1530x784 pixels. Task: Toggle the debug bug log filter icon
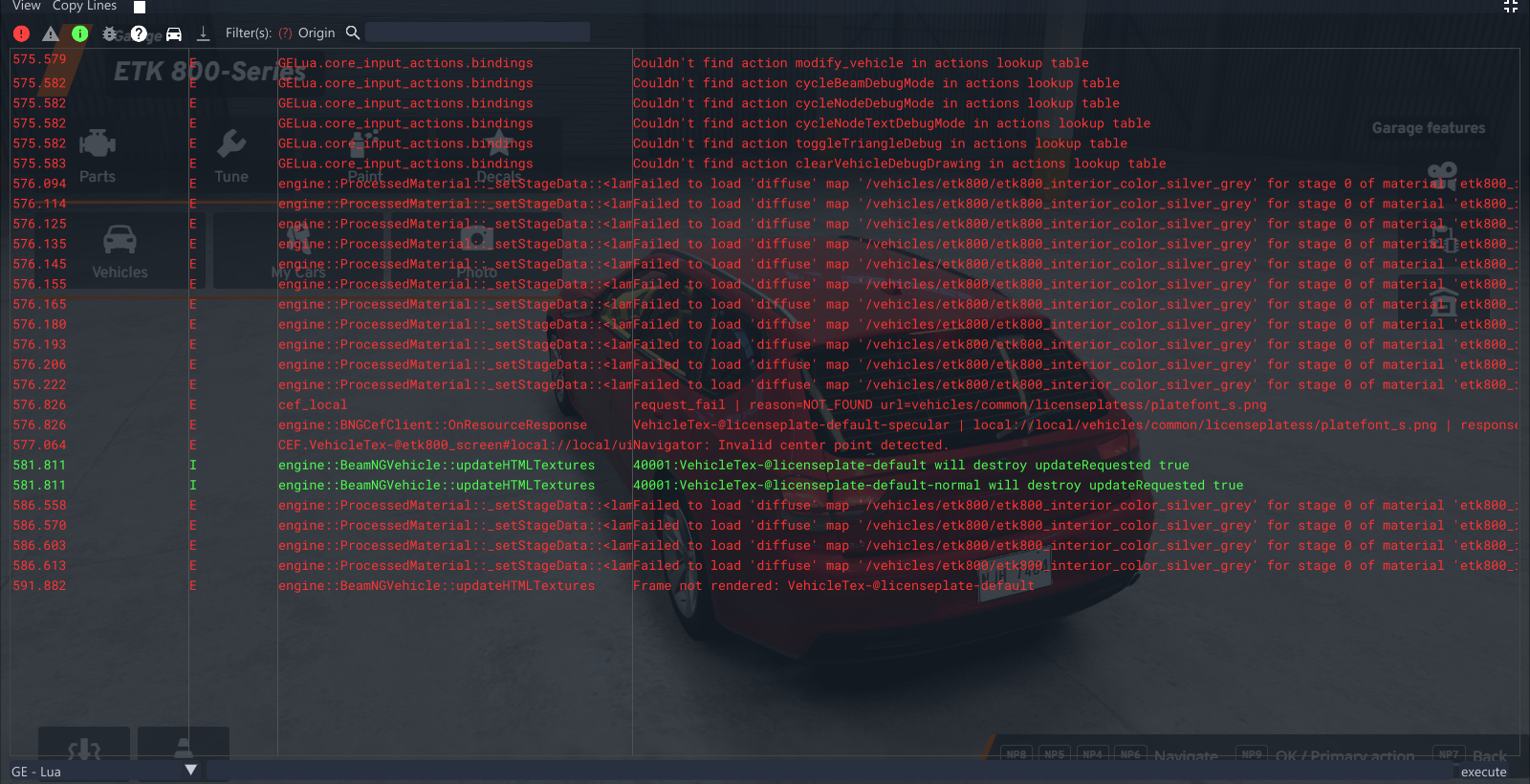(x=110, y=33)
